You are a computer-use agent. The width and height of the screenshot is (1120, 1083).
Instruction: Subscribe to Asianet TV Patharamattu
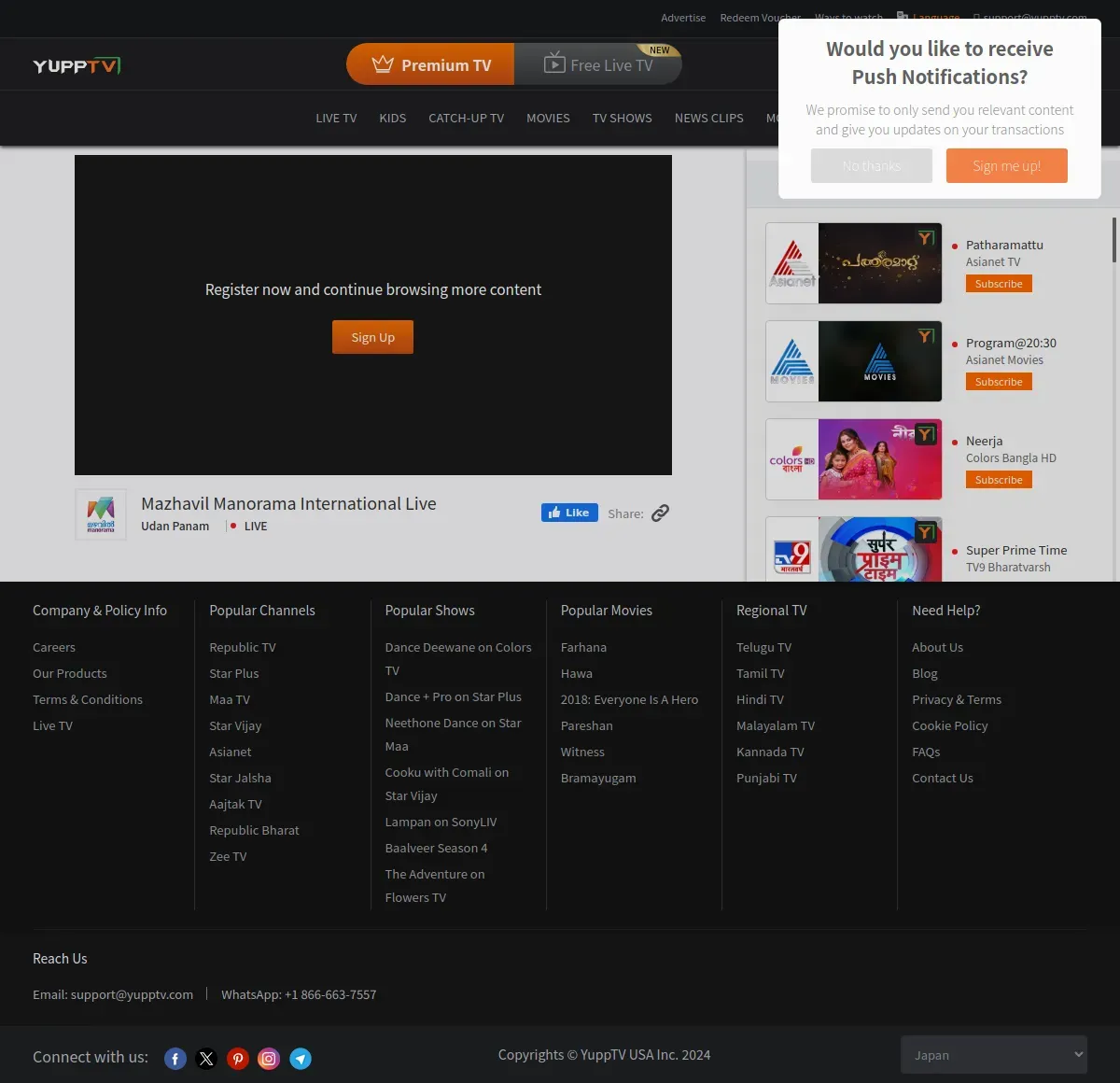click(999, 284)
